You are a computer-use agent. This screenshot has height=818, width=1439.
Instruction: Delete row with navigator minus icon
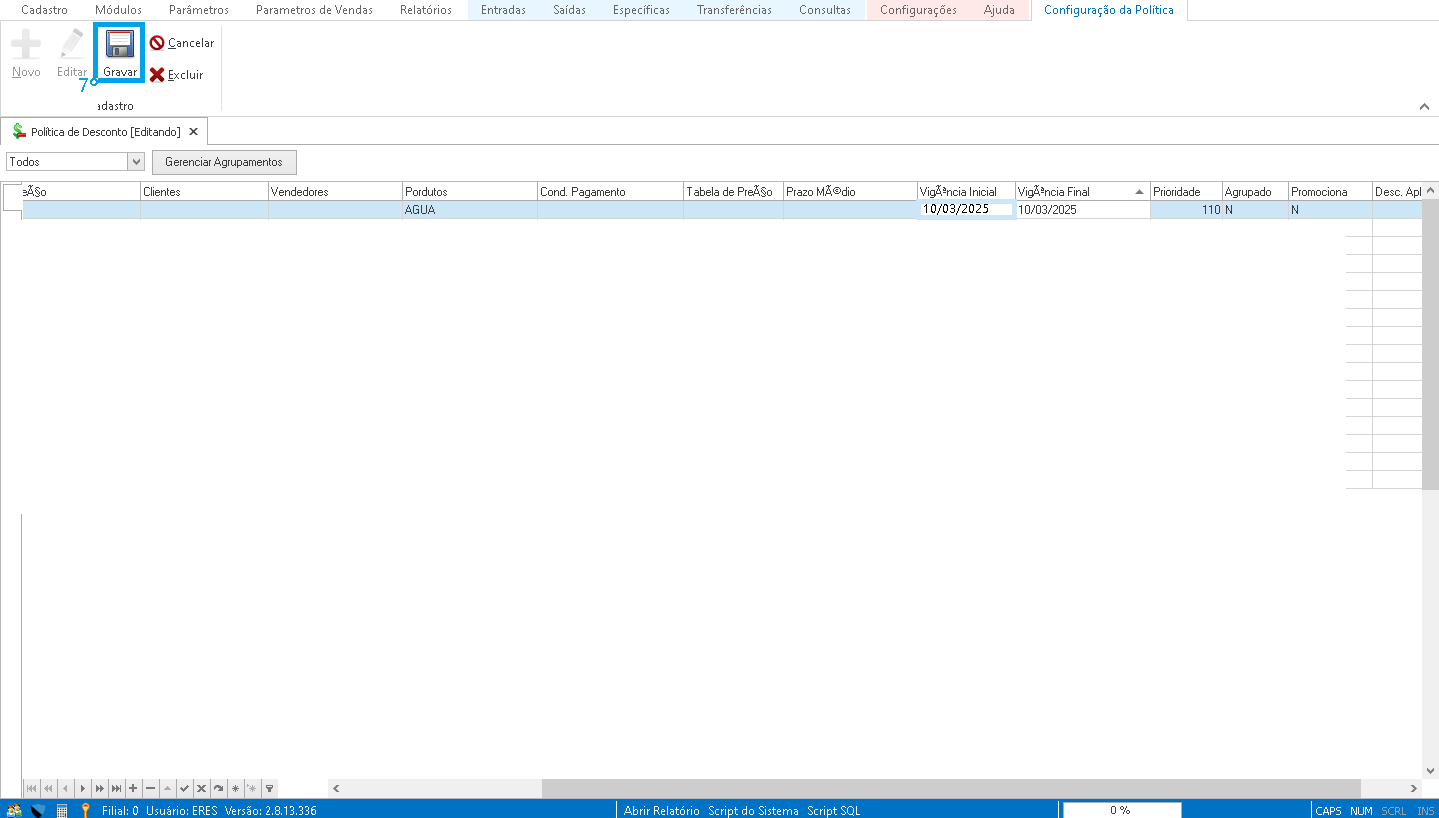(150, 788)
